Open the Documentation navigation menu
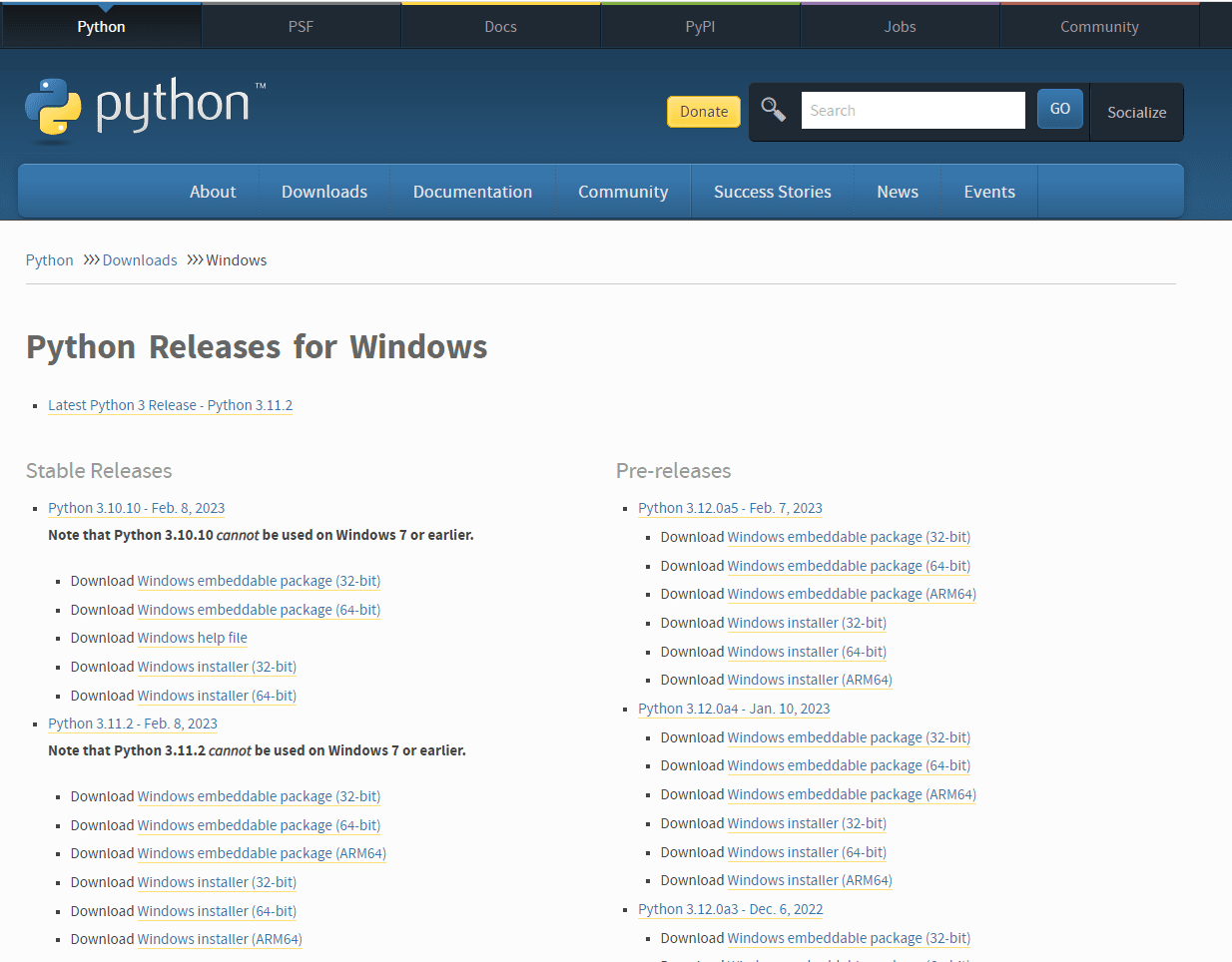Screen dimensions: 1232x962 coord(472,192)
